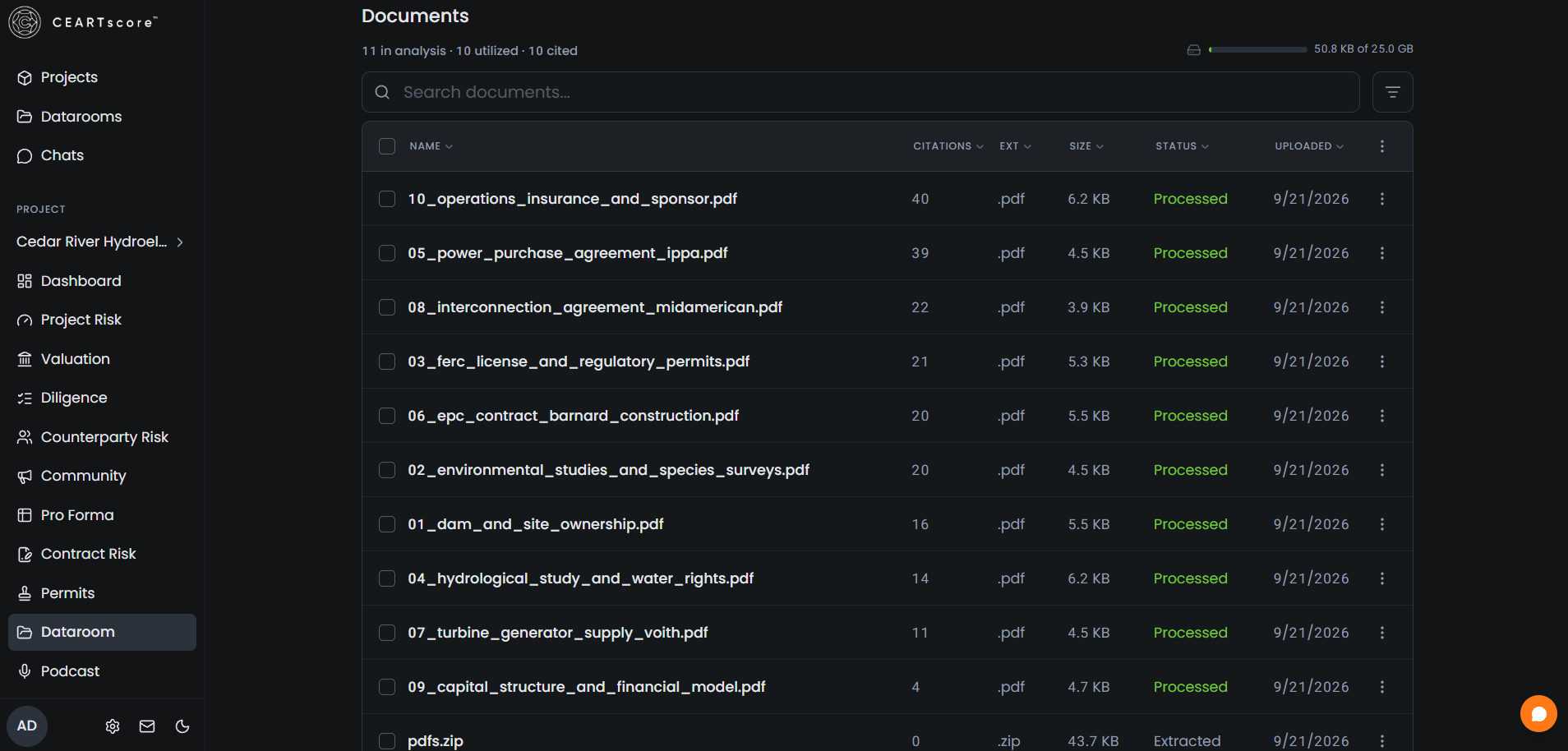Open the filter options icon

1392,92
